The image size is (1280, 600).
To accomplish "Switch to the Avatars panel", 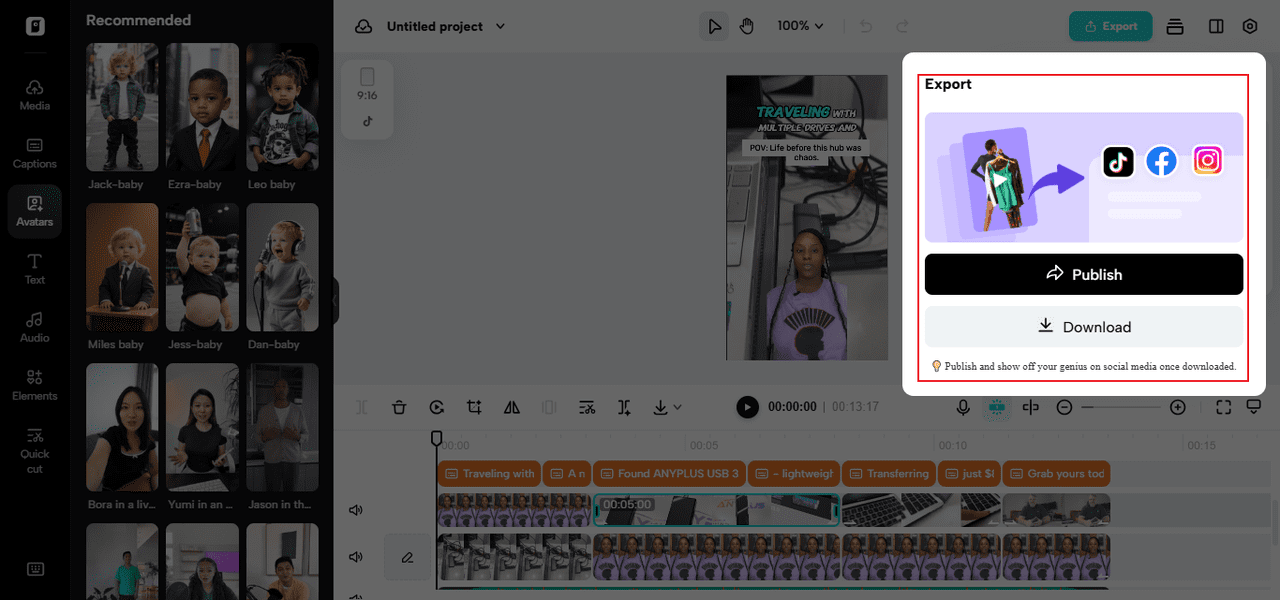I will pos(35,211).
